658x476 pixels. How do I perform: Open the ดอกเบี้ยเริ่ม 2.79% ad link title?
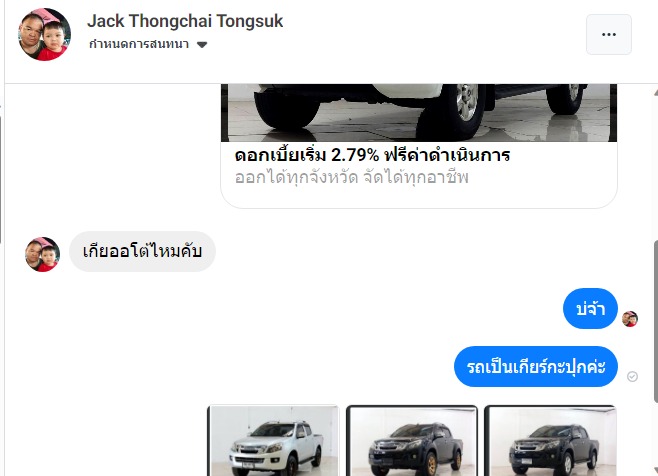click(372, 155)
